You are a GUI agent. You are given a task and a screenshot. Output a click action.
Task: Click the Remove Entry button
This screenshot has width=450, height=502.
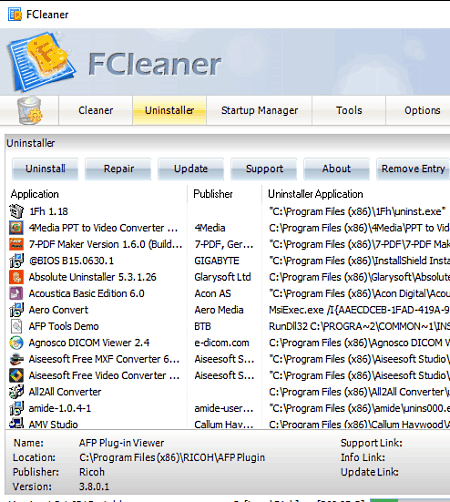pos(413,169)
